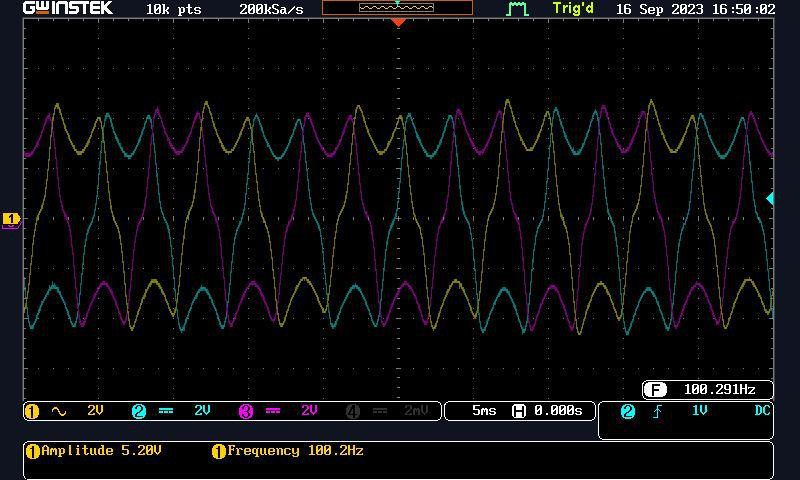Click the waveform memory position bar
Viewport: 800px width, 480px height.
point(397,8)
